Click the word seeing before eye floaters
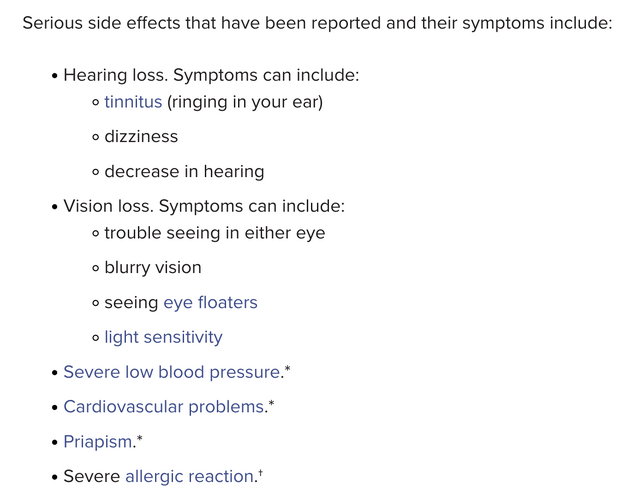The image size is (633, 500). (131, 303)
